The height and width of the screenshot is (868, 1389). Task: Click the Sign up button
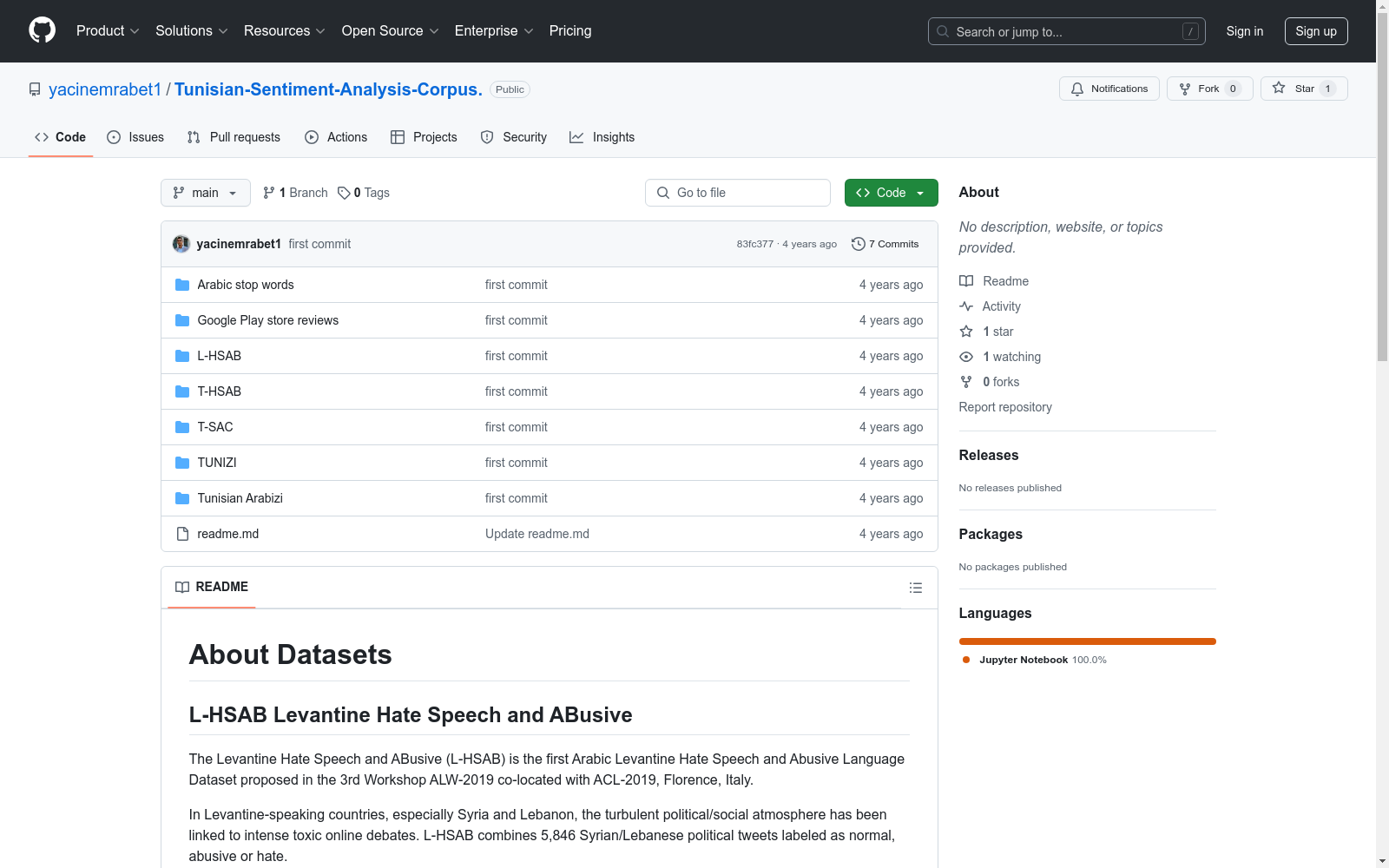(x=1316, y=31)
